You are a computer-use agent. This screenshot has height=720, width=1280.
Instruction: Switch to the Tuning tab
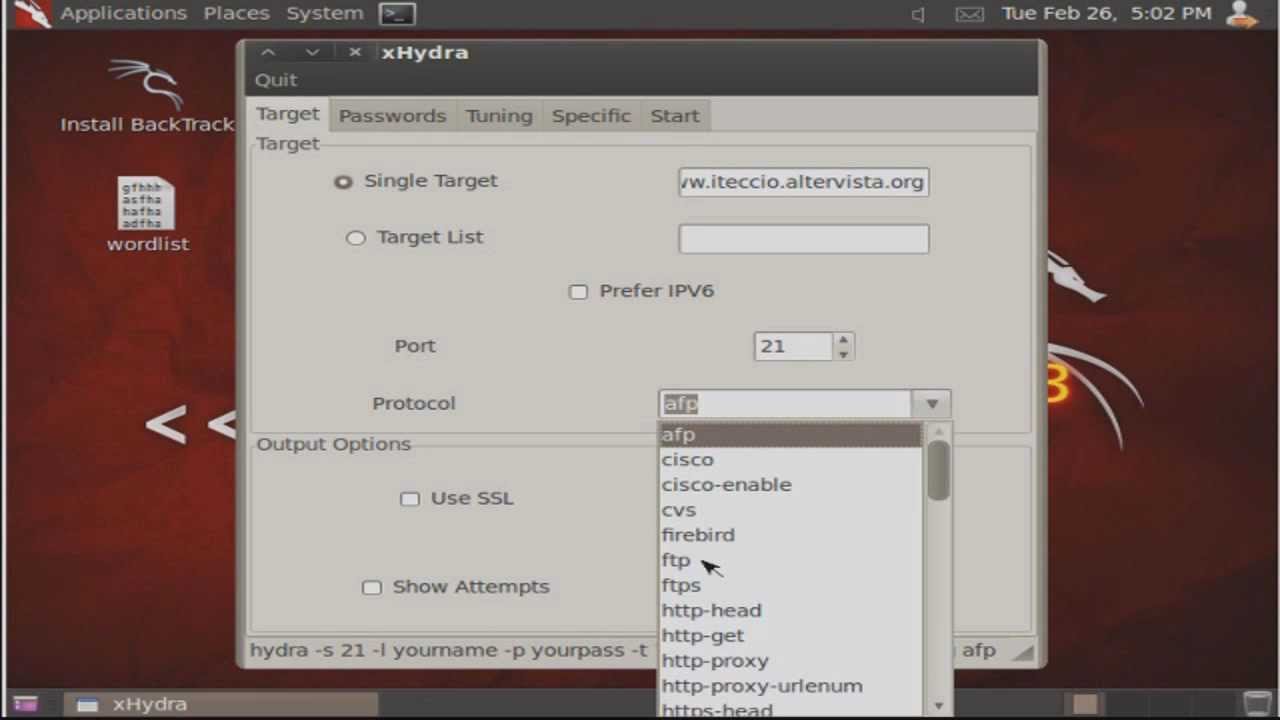point(499,116)
